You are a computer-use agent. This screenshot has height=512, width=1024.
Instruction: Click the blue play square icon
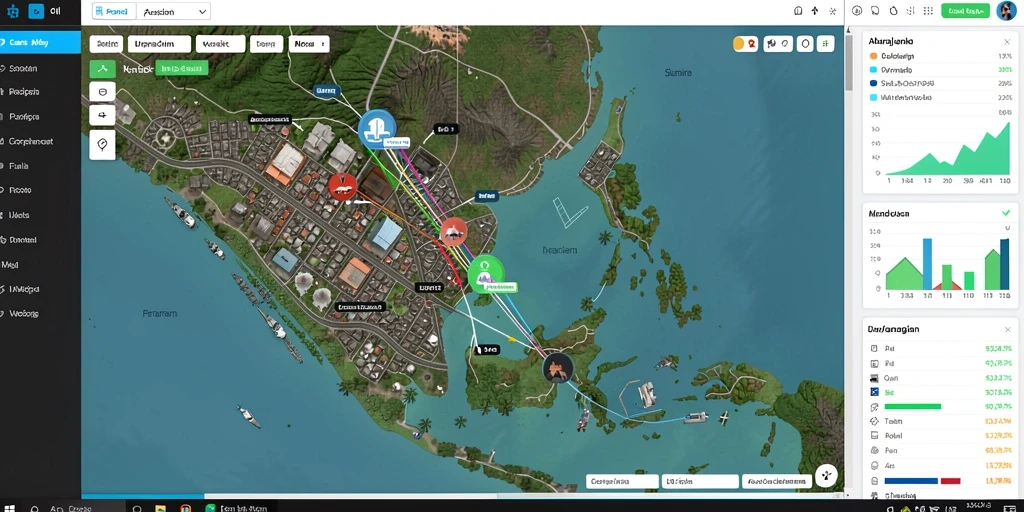[x=36, y=11]
